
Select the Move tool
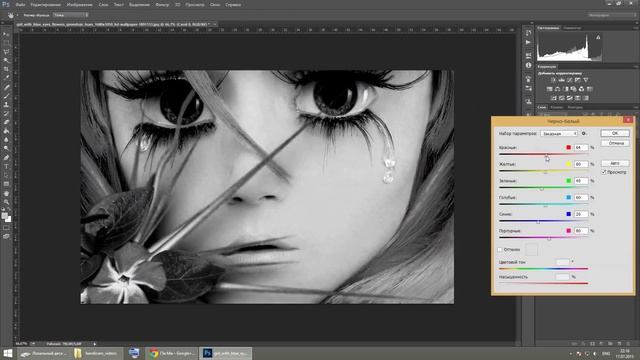(x=6, y=33)
